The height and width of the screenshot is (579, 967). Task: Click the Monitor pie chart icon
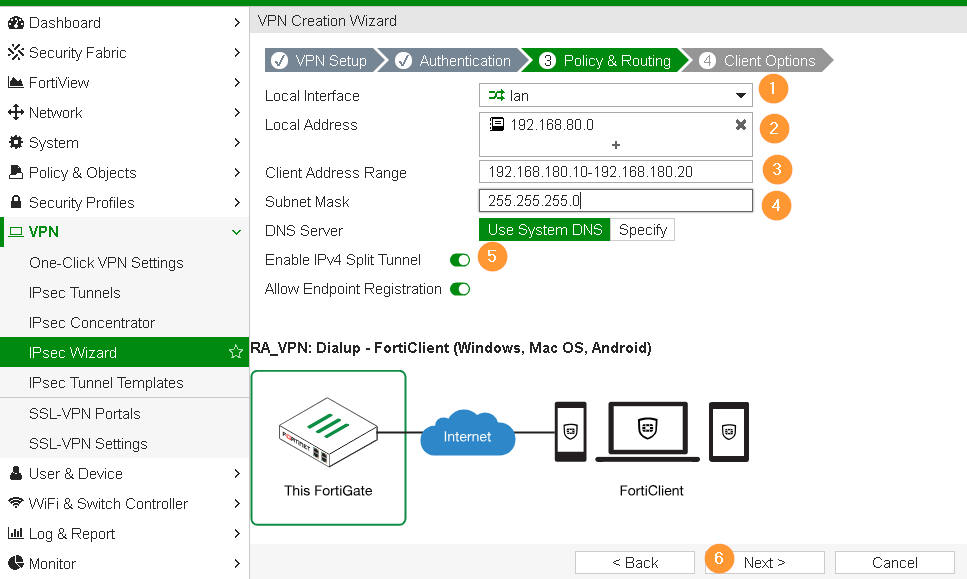pyautogui.click(x=15, y=563)
